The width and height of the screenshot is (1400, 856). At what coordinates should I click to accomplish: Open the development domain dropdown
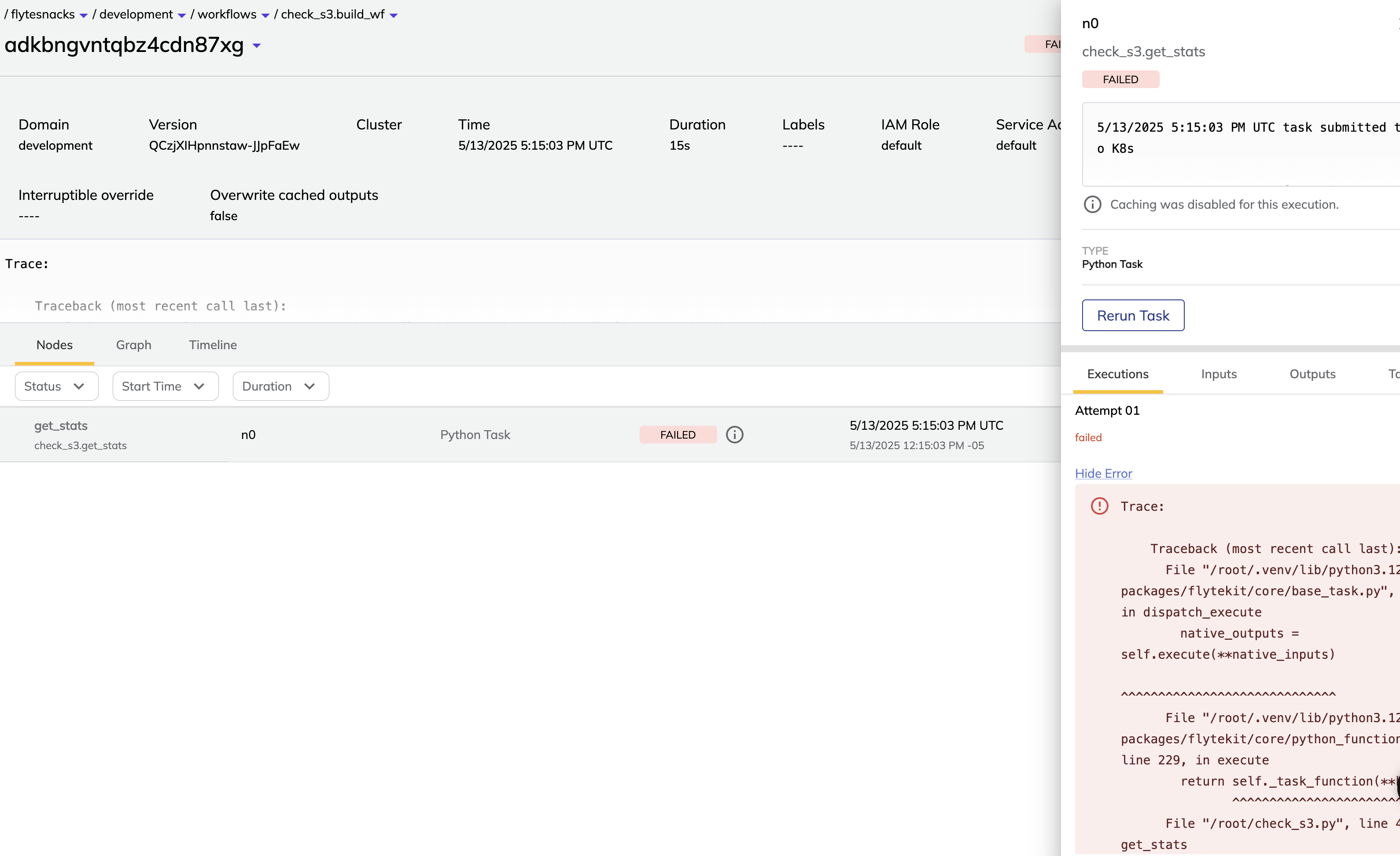click(182, 15)
